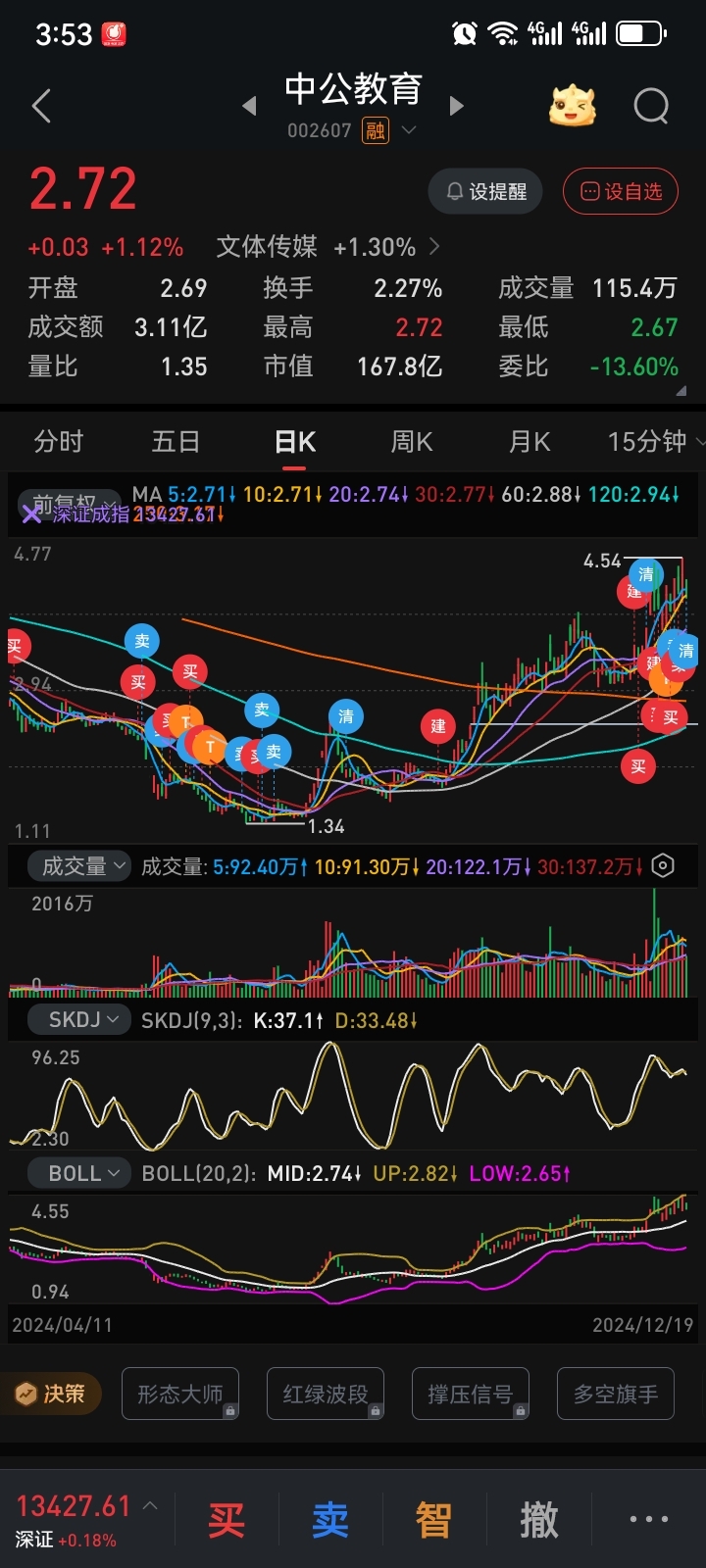
Task: Tap the 4.54 high price label
Action: click(602, 561)
